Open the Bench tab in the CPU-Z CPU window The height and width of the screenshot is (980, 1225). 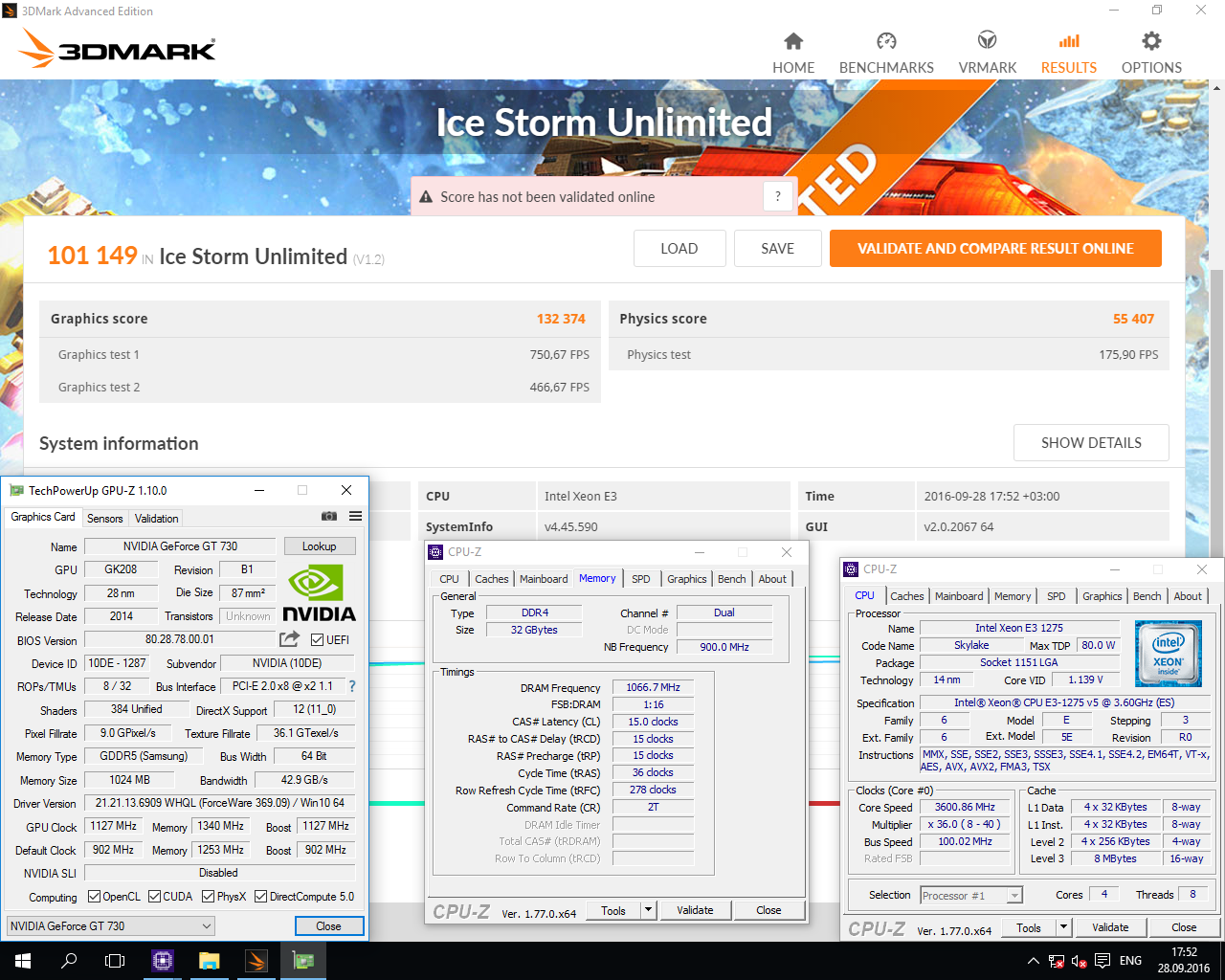click(x=1147, y=596)
